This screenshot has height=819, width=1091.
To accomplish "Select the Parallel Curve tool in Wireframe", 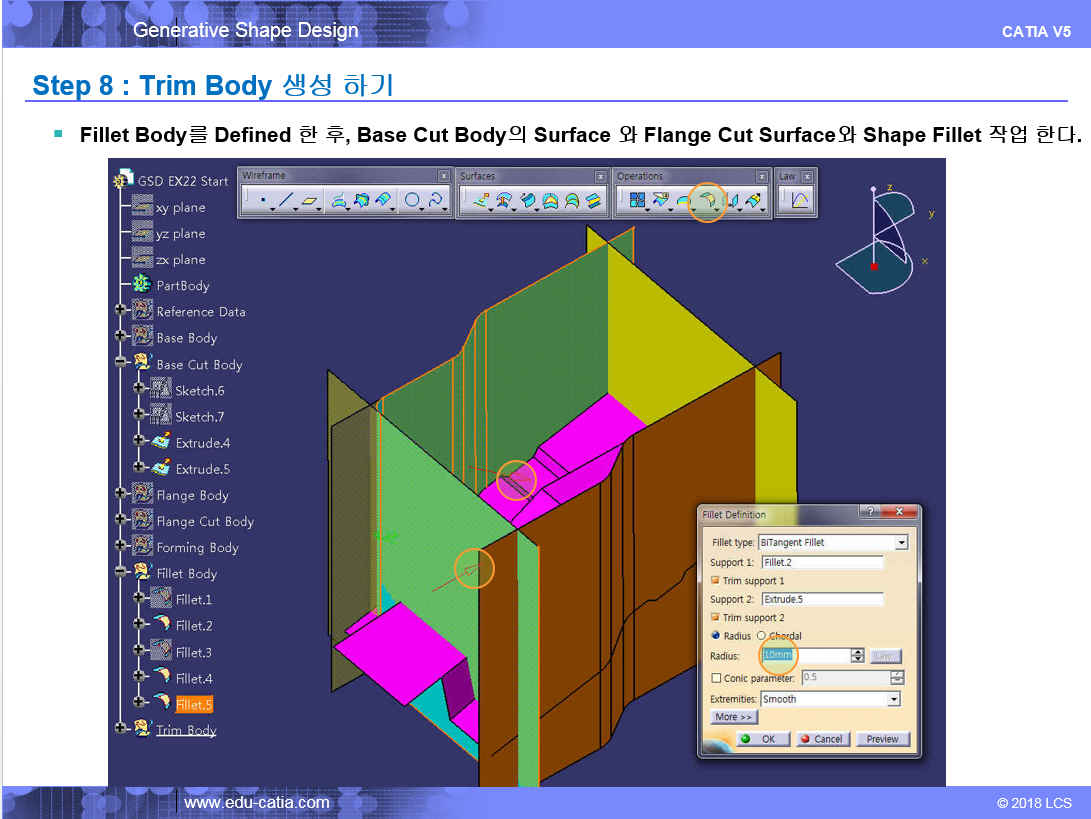I will click(383, 200).
